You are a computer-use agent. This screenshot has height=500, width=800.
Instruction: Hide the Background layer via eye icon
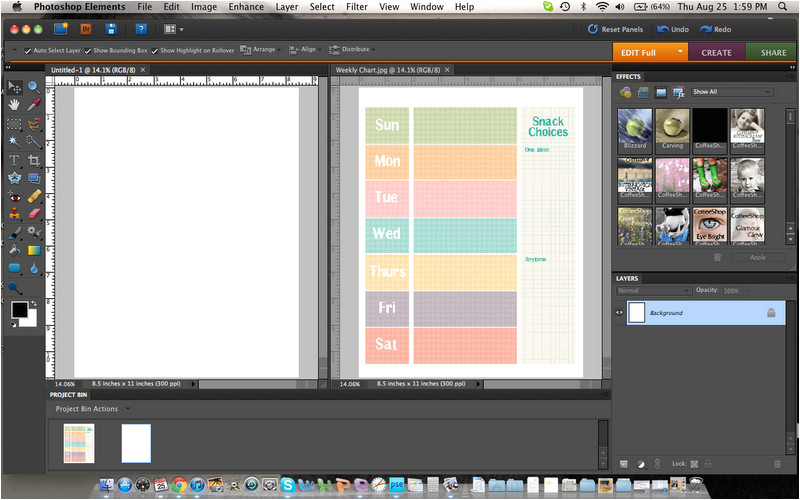[619, 313]
